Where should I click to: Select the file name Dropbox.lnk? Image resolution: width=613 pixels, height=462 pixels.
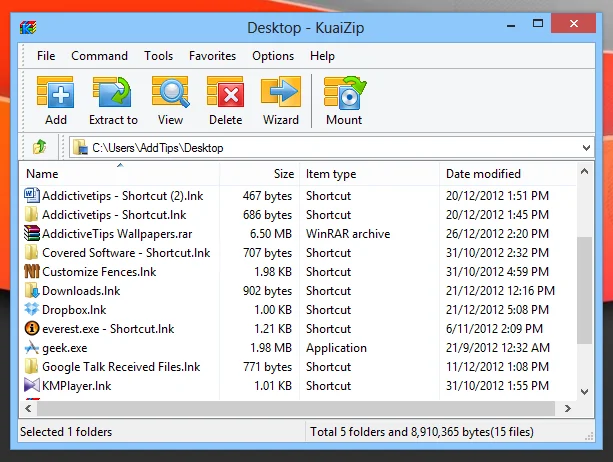point(74,310)
